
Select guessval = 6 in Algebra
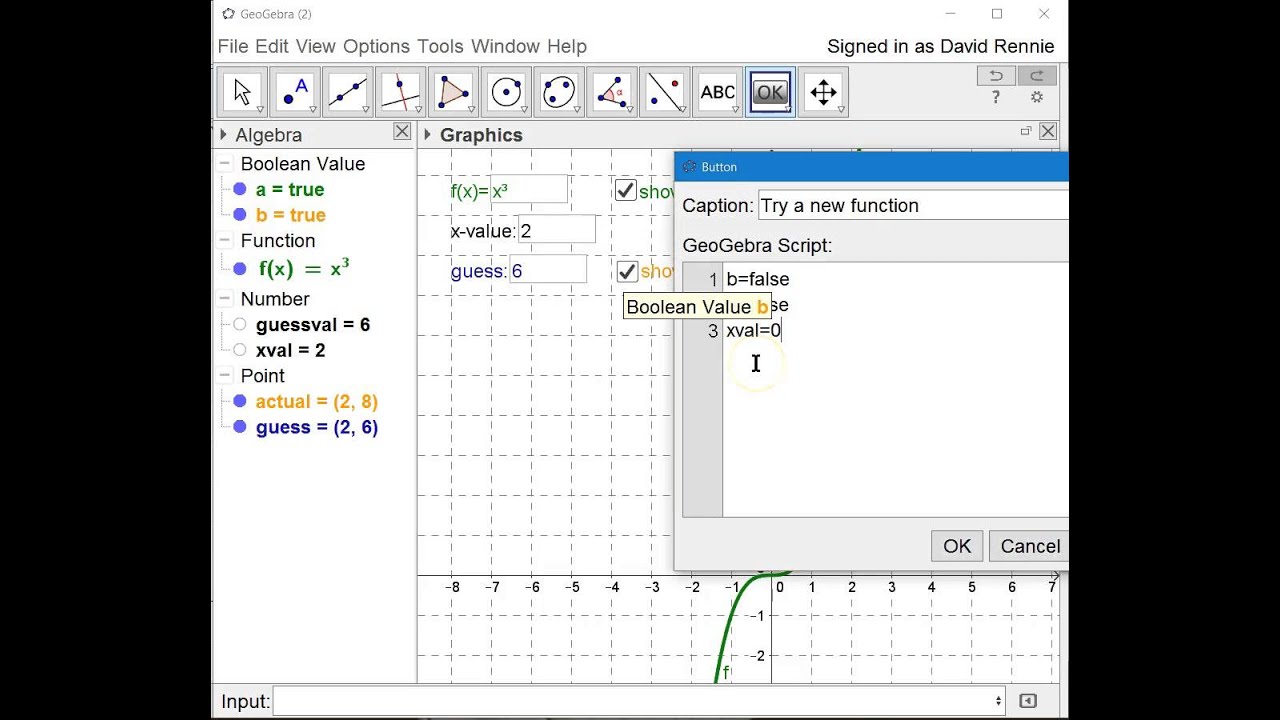point(313,325)
